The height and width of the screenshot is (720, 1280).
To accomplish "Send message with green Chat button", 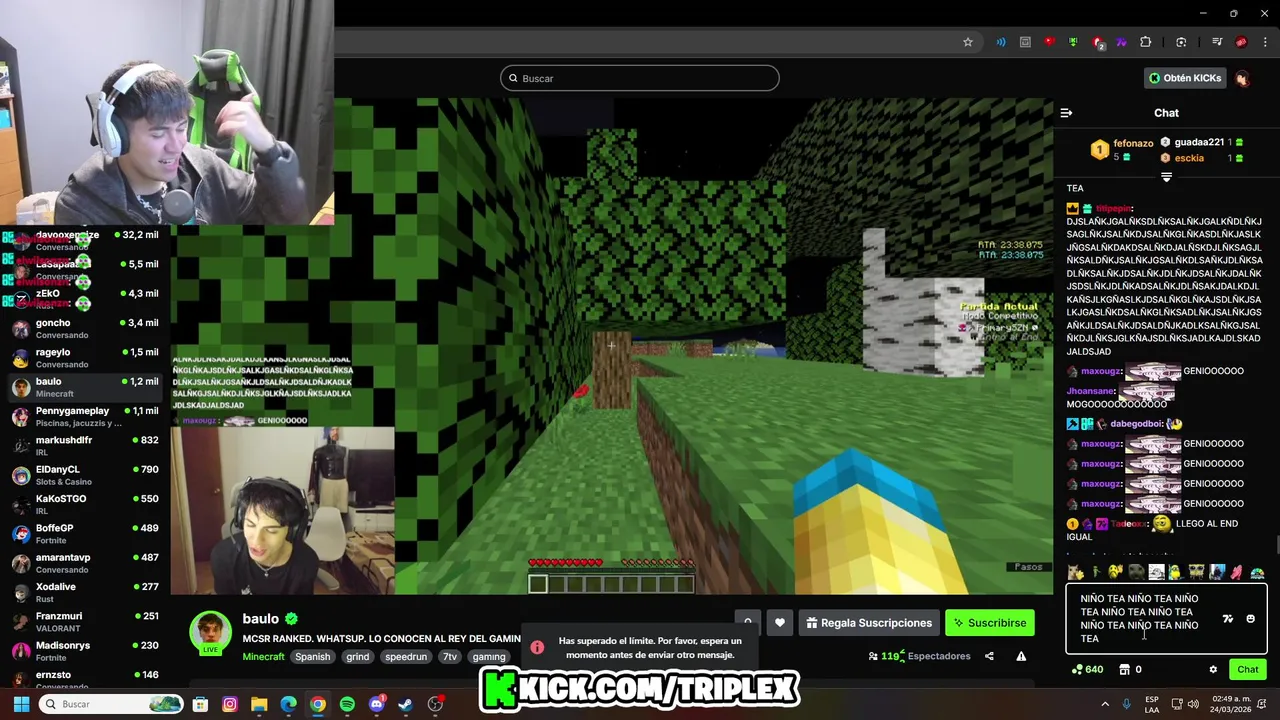I will tap(1248, 669).
